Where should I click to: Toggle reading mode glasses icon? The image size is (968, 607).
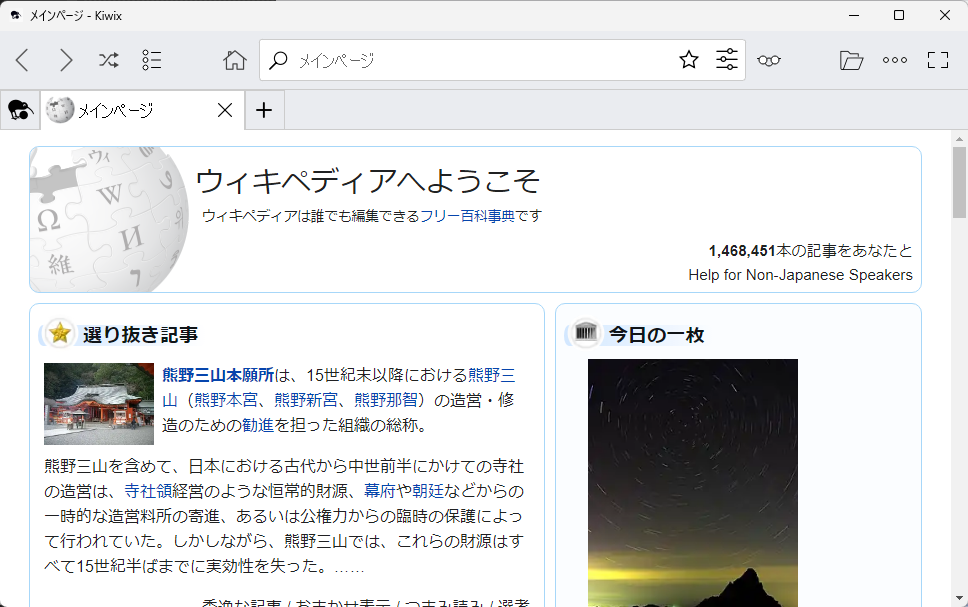(x=768, y=60)
